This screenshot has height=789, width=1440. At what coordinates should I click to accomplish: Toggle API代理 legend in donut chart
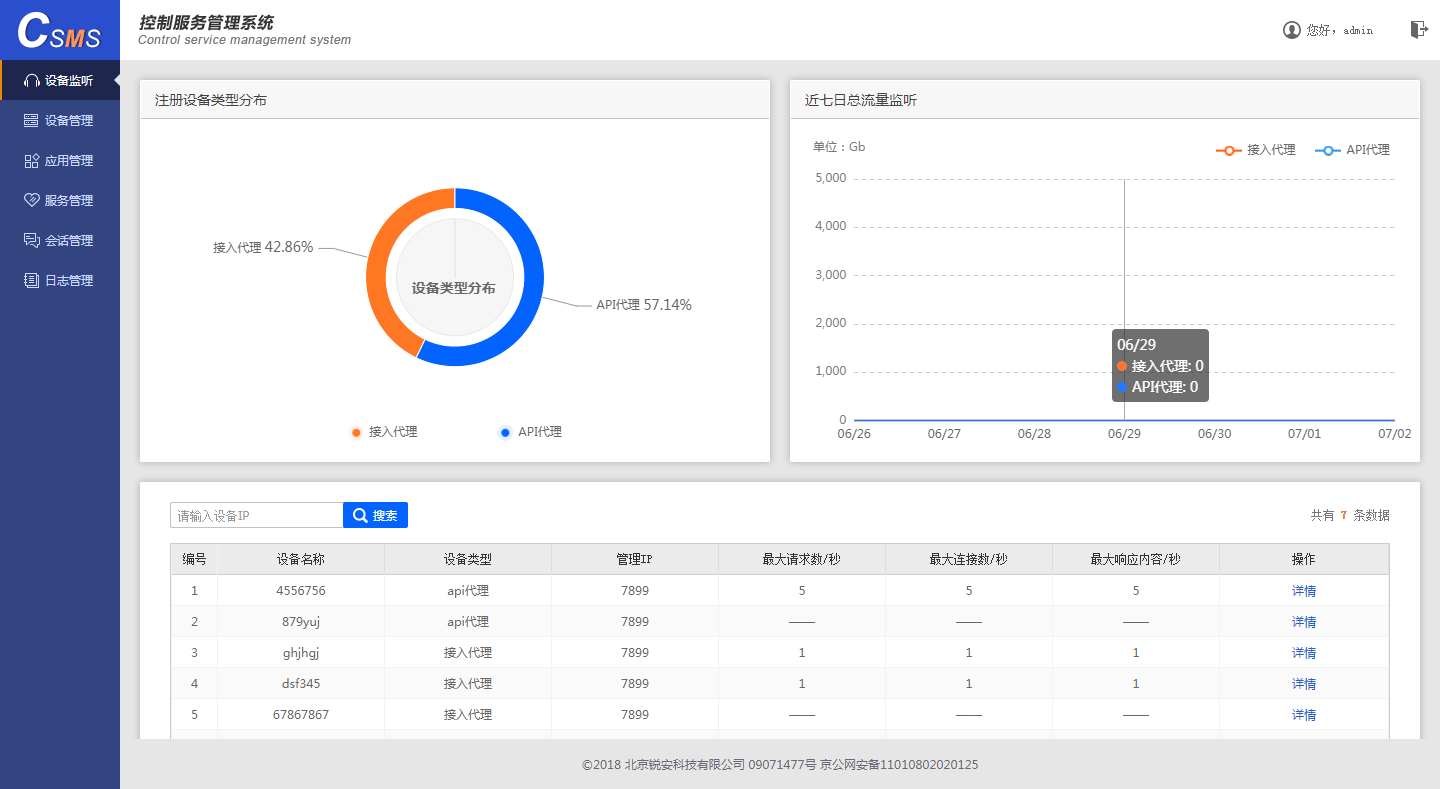point(531,432)
